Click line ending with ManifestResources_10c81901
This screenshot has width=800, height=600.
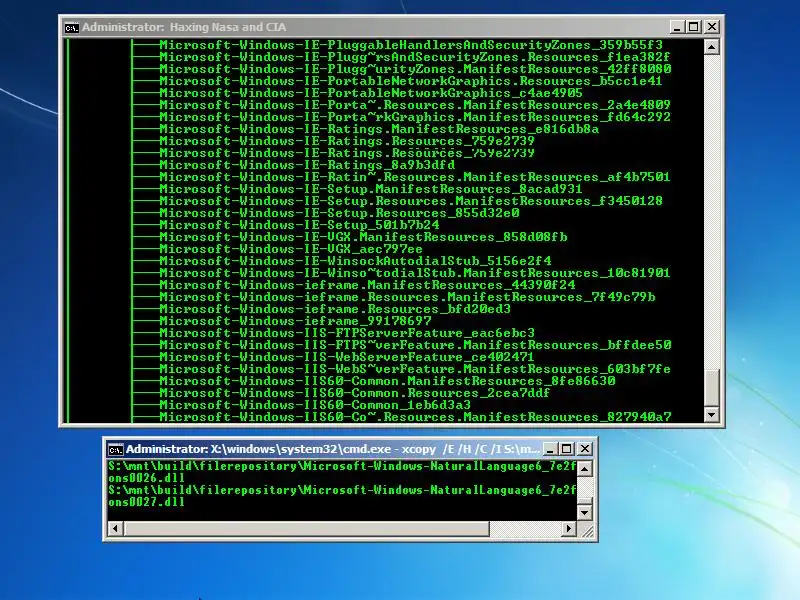tap(415, 273)
